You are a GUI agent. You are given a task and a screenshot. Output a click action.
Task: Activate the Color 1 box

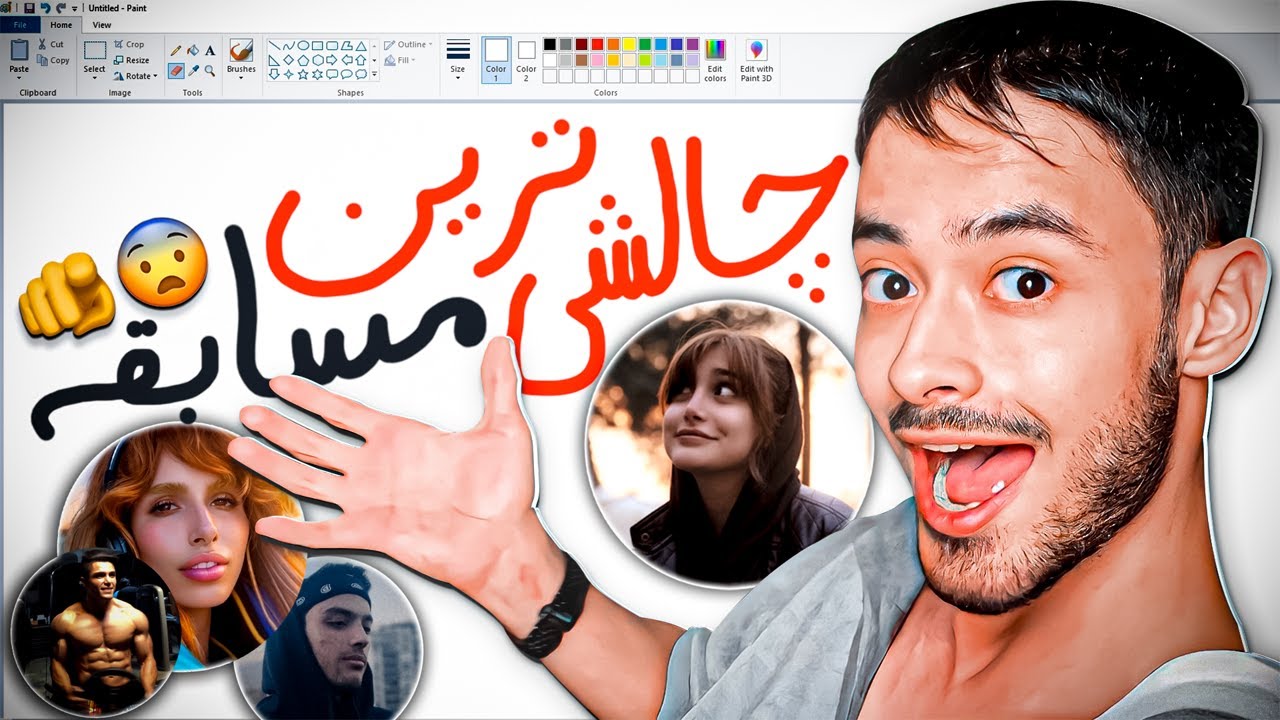496,60
